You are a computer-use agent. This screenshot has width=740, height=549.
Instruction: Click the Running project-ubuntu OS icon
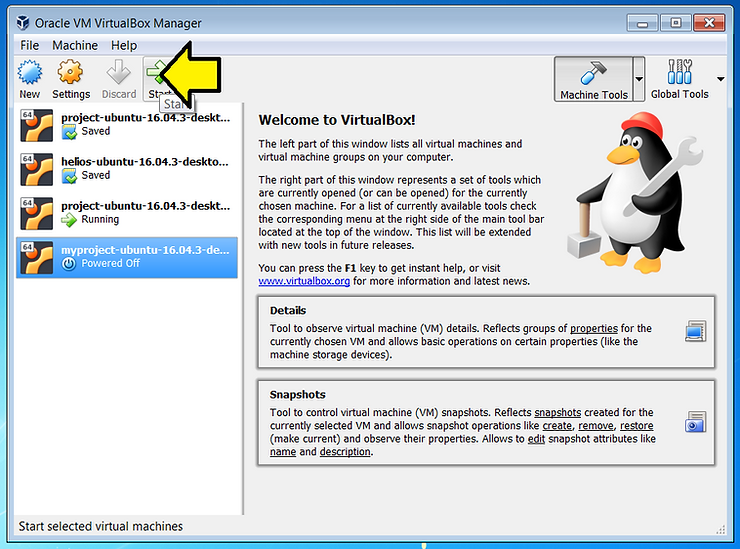click(x=36, y=213)
